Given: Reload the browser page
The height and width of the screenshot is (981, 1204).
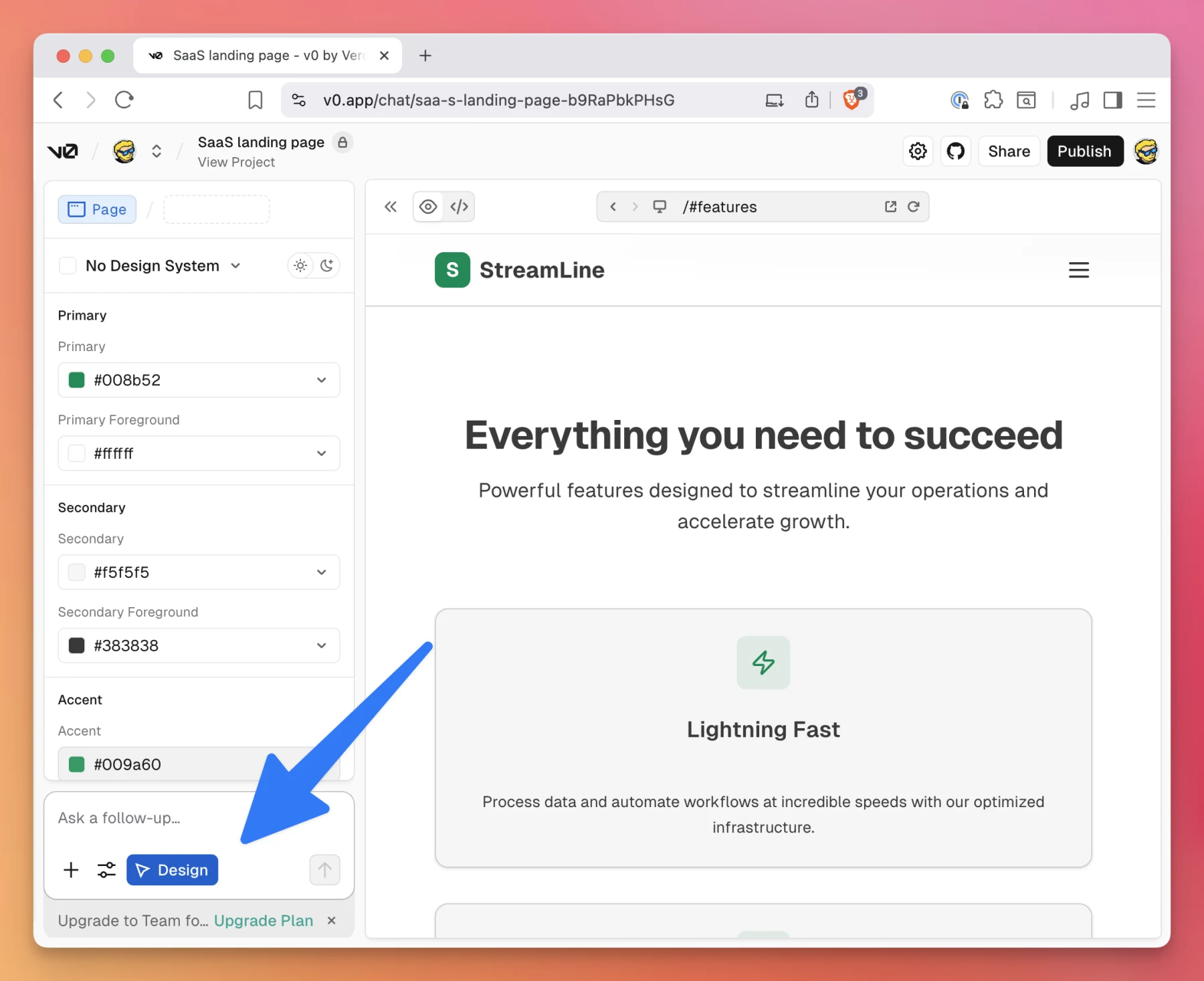Looking at the screenshot, I should [x=124, y=100].
